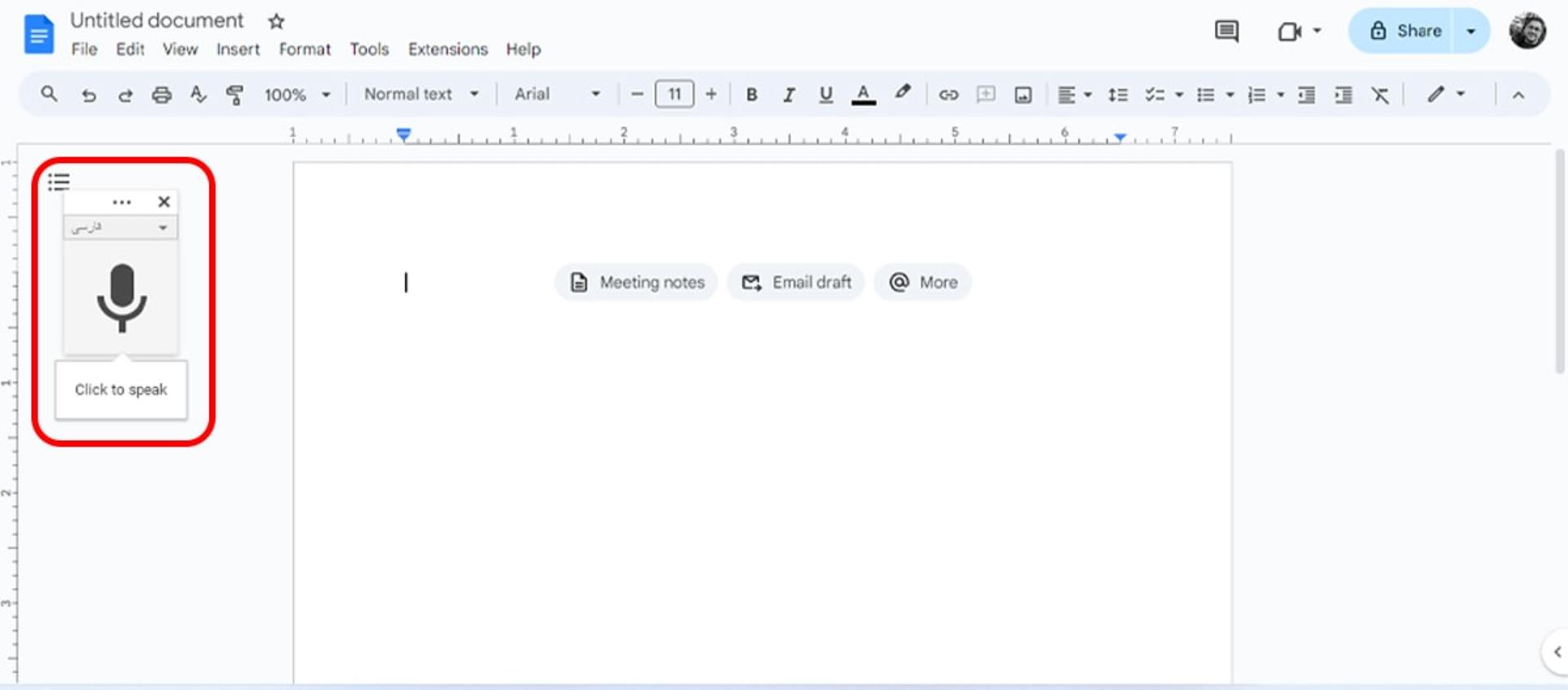Open the Edit menu
The image size is (1568, 690).
pos(130,49)
